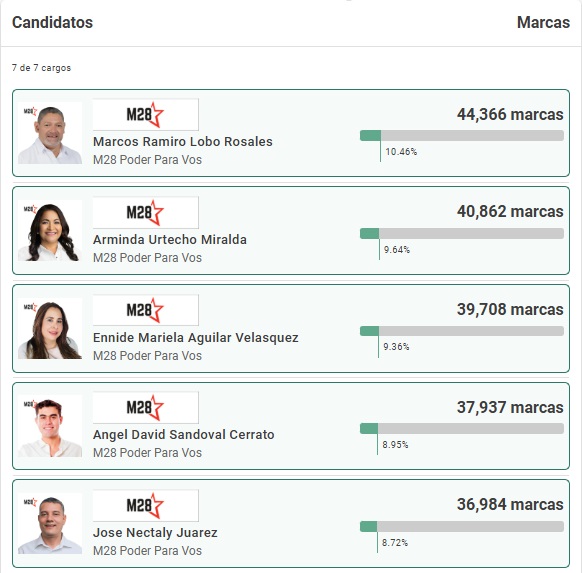Open Arminda Urtecho Miralda candidate photo
582x573 pixels.
click(50, 230)
